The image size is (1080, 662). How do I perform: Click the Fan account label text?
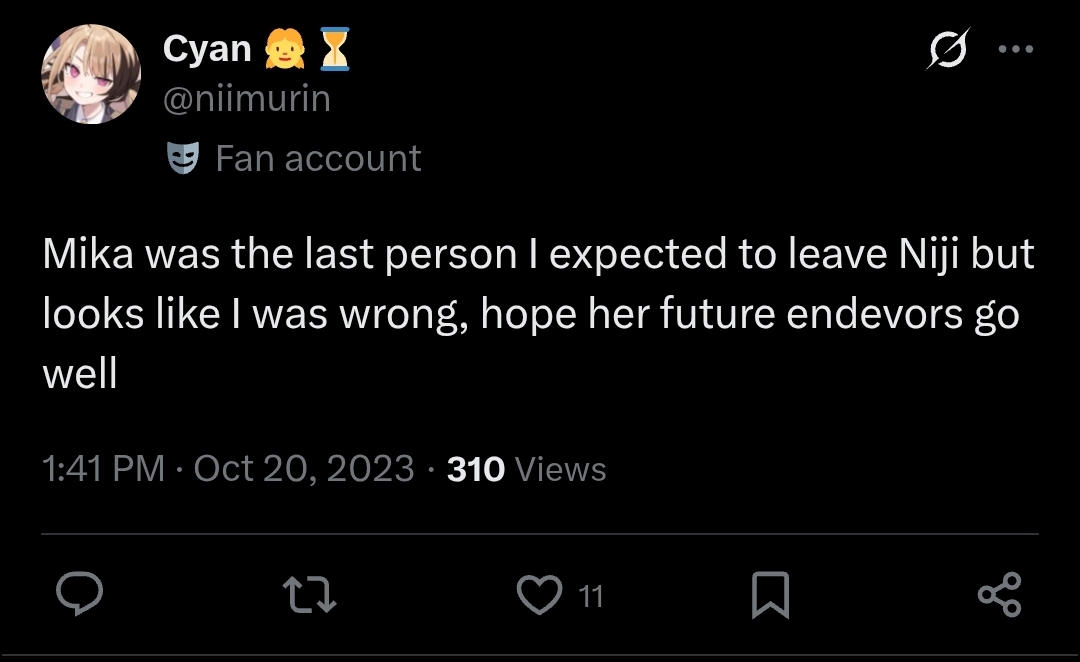pos(318,158)
